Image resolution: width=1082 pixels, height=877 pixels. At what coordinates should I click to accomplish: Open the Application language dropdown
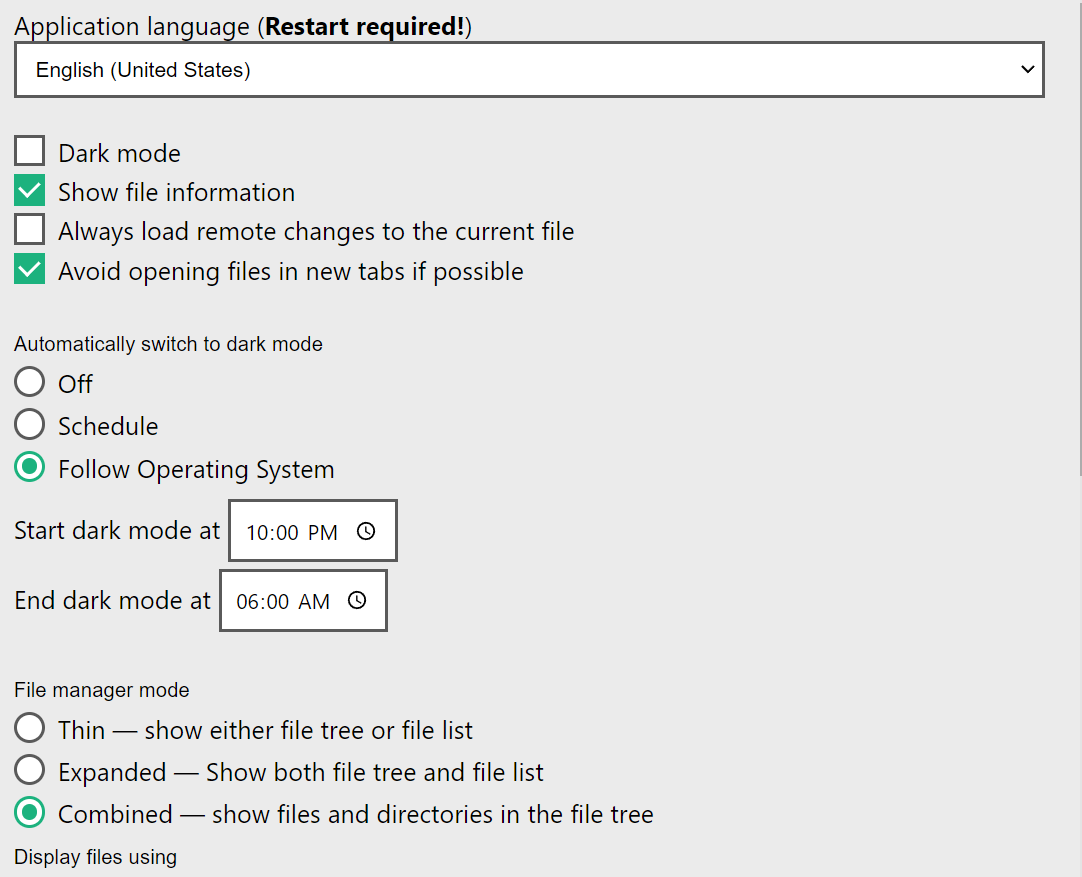[529, 69]
